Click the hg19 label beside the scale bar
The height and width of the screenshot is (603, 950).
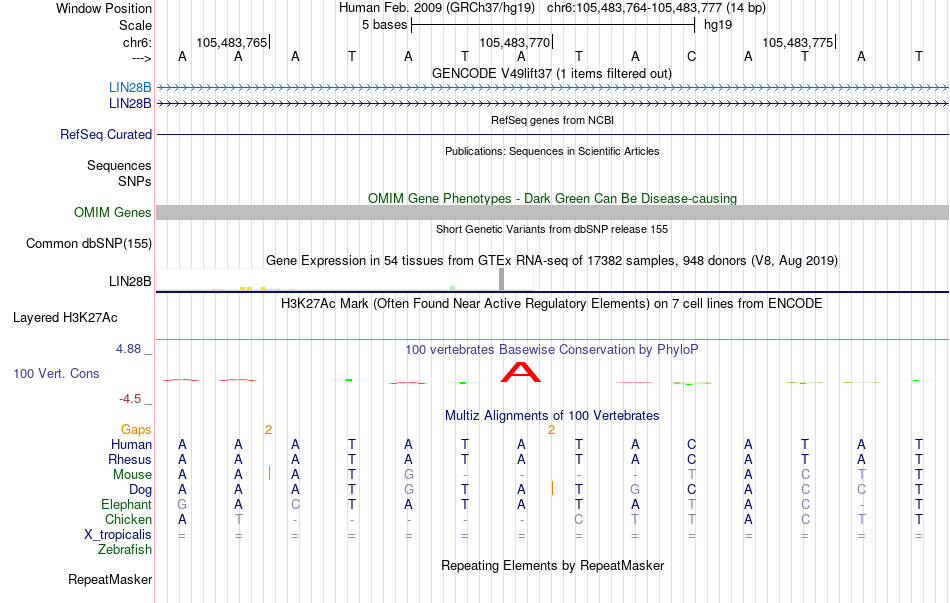718,25
